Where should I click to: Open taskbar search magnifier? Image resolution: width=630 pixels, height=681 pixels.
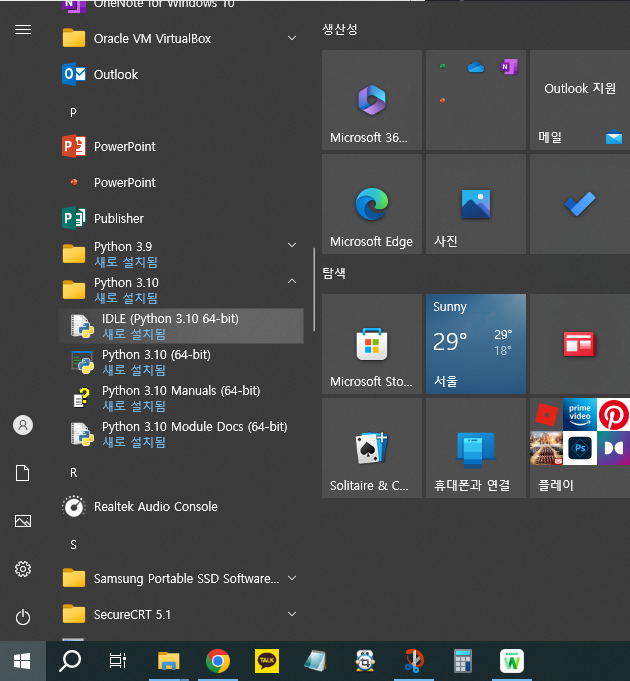(x=70, y=661)
